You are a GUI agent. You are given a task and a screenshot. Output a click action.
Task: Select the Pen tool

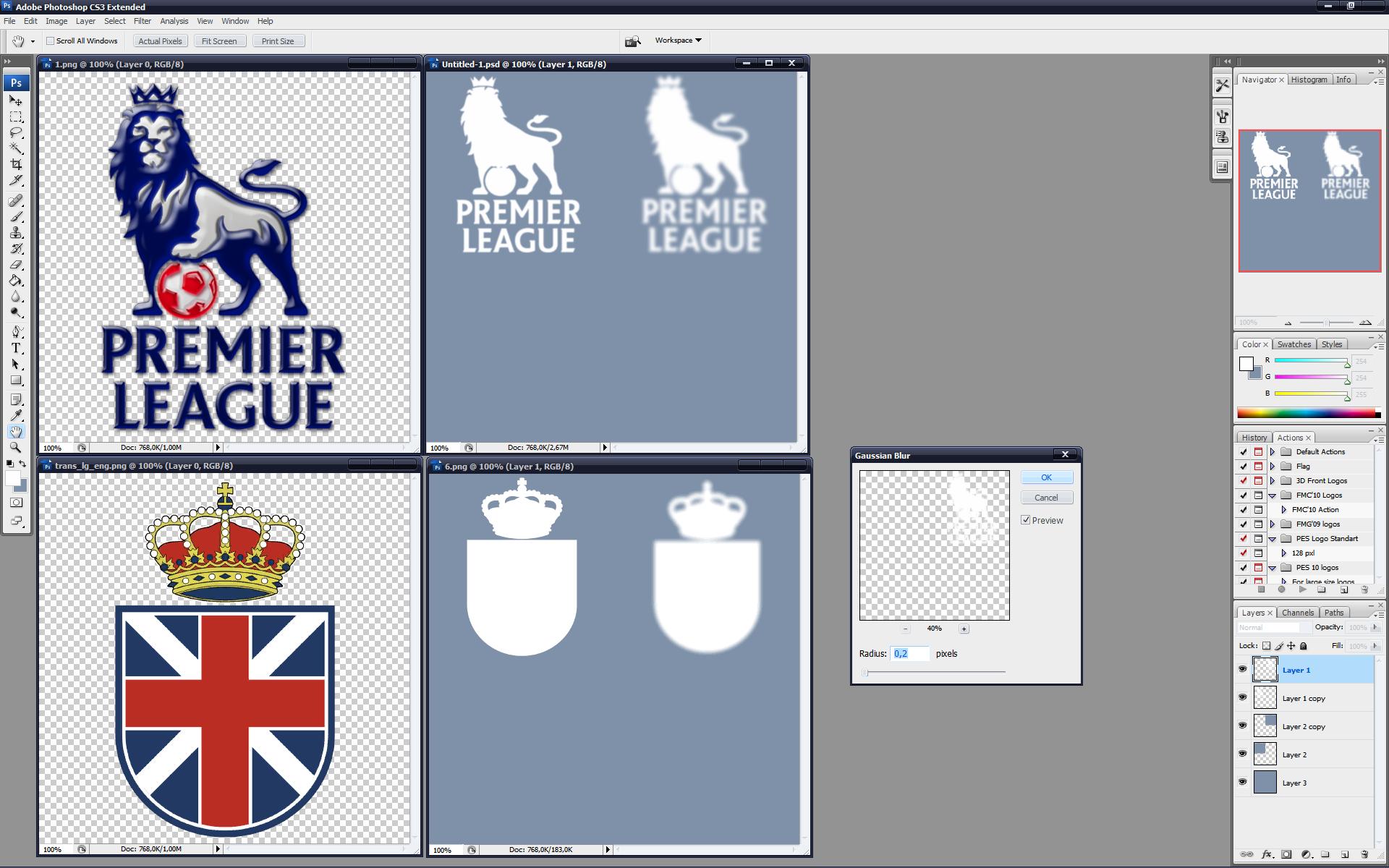(16, 332)
